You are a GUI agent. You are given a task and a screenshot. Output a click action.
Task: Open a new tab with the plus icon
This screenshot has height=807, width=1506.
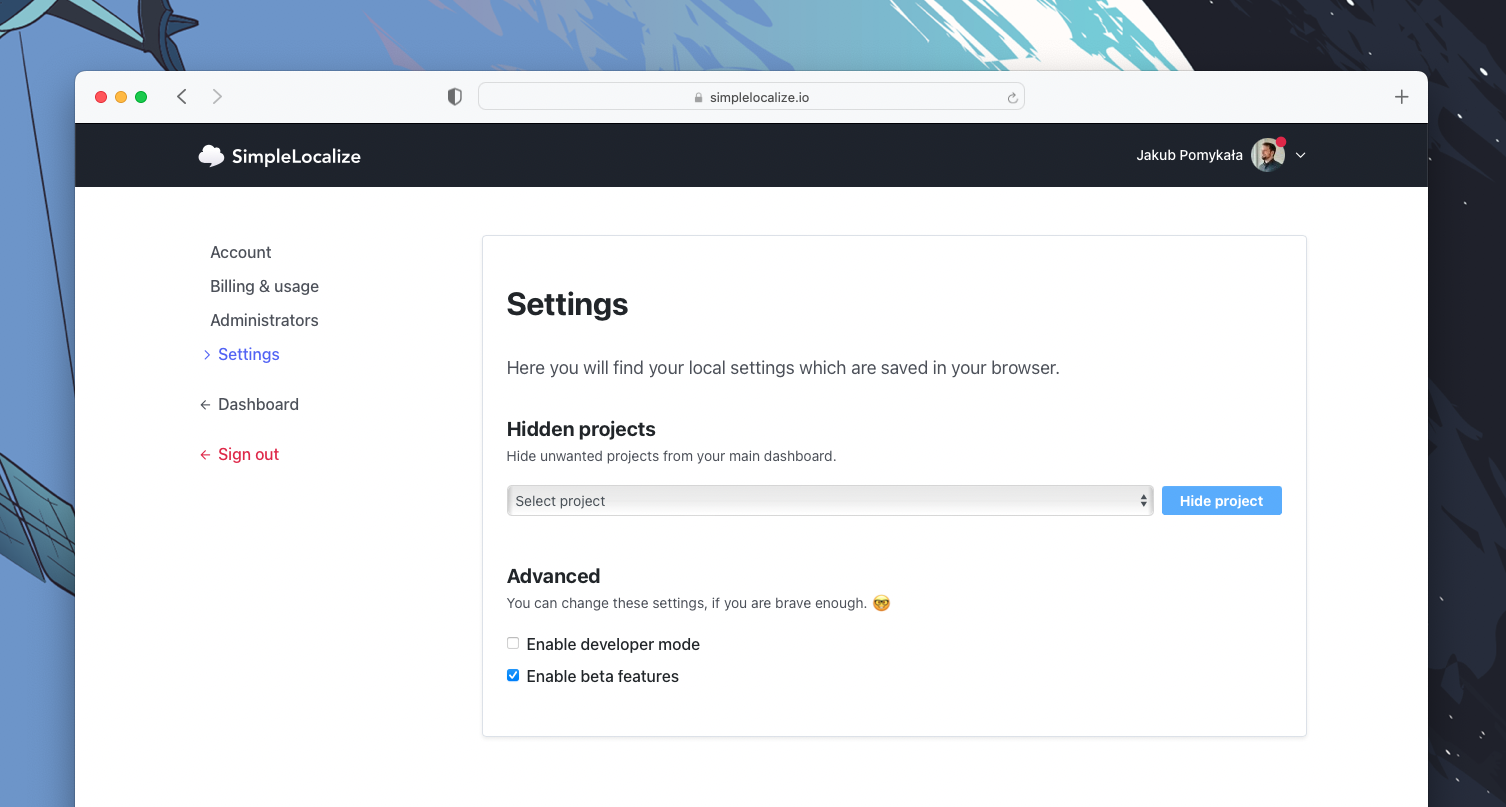[x=1402, y=96]
